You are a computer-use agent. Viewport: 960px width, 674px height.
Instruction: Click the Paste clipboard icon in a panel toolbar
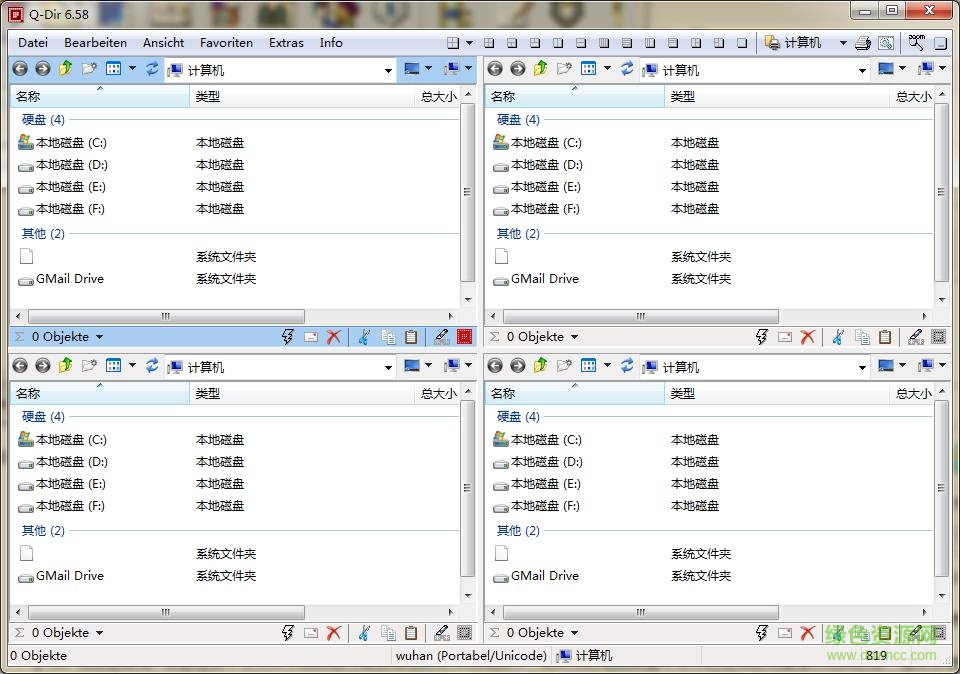pyautogui.click(x=412, y=337)
